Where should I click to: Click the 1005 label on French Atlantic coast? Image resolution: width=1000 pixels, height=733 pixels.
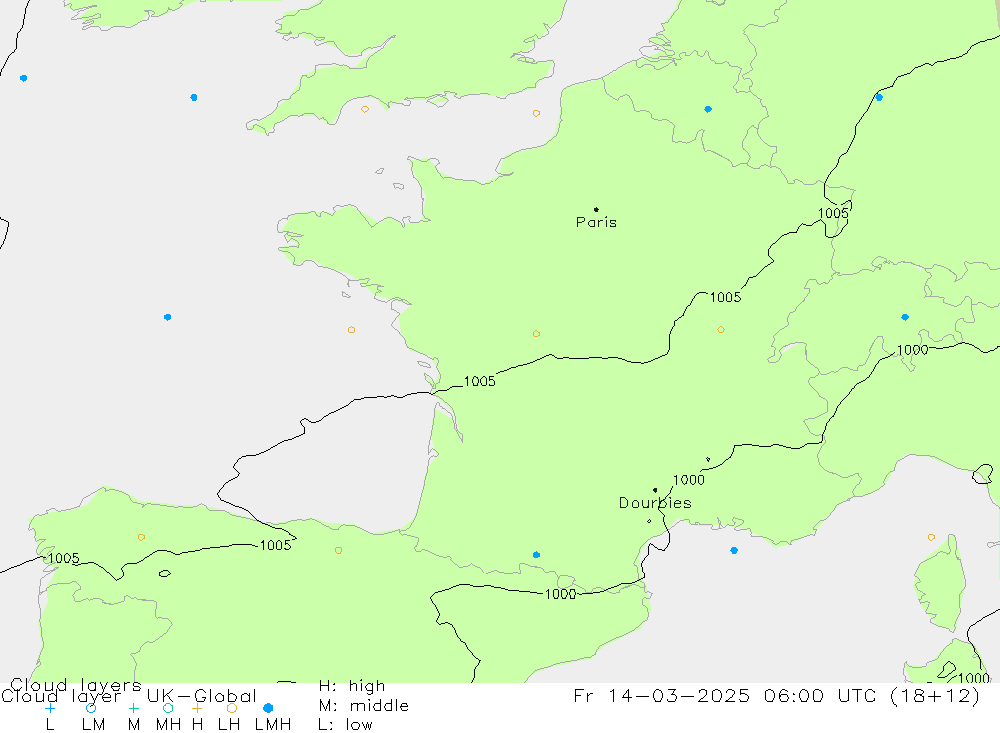(480, 381)
